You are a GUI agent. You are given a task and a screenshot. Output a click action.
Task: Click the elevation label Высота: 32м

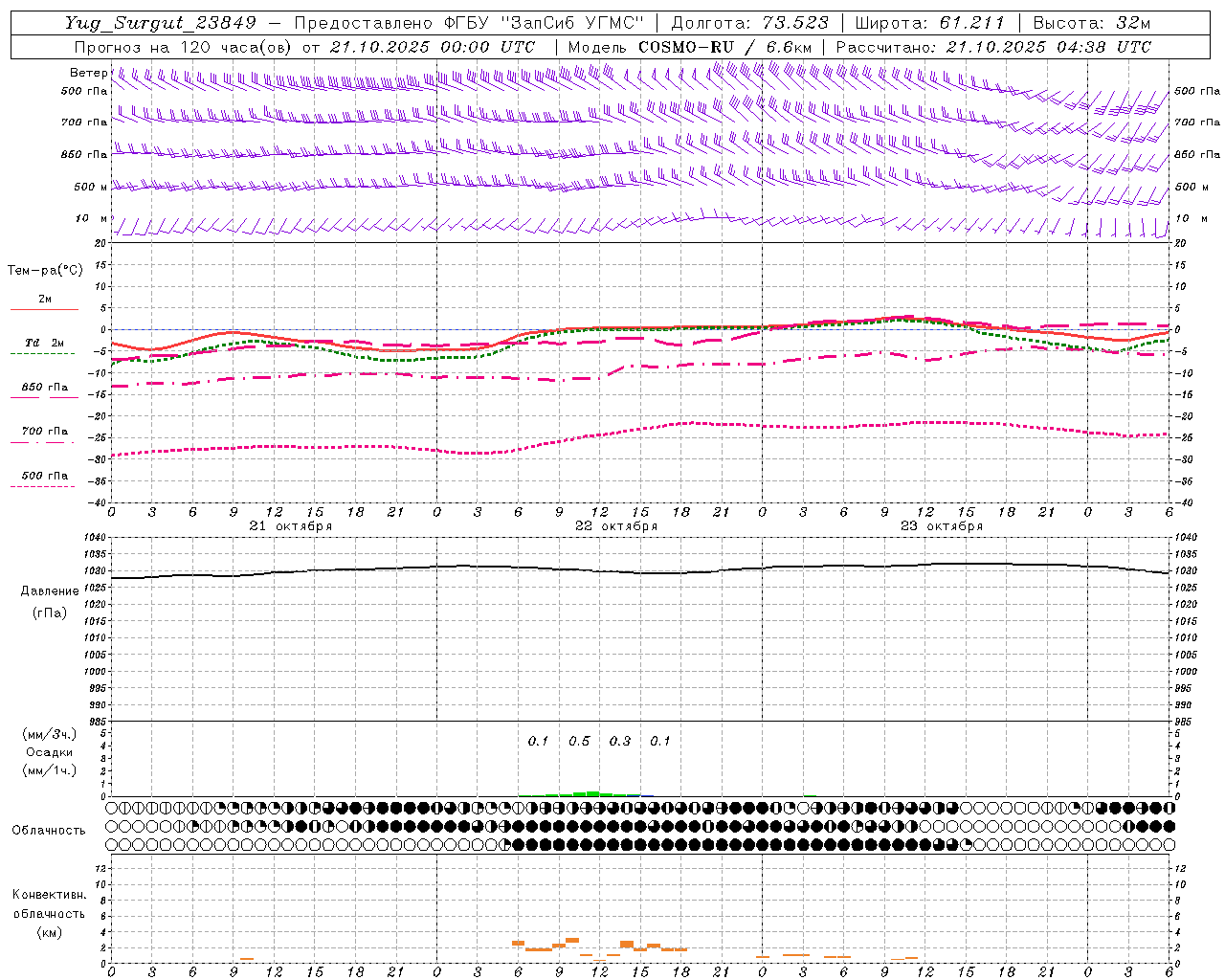point(1090,23)
